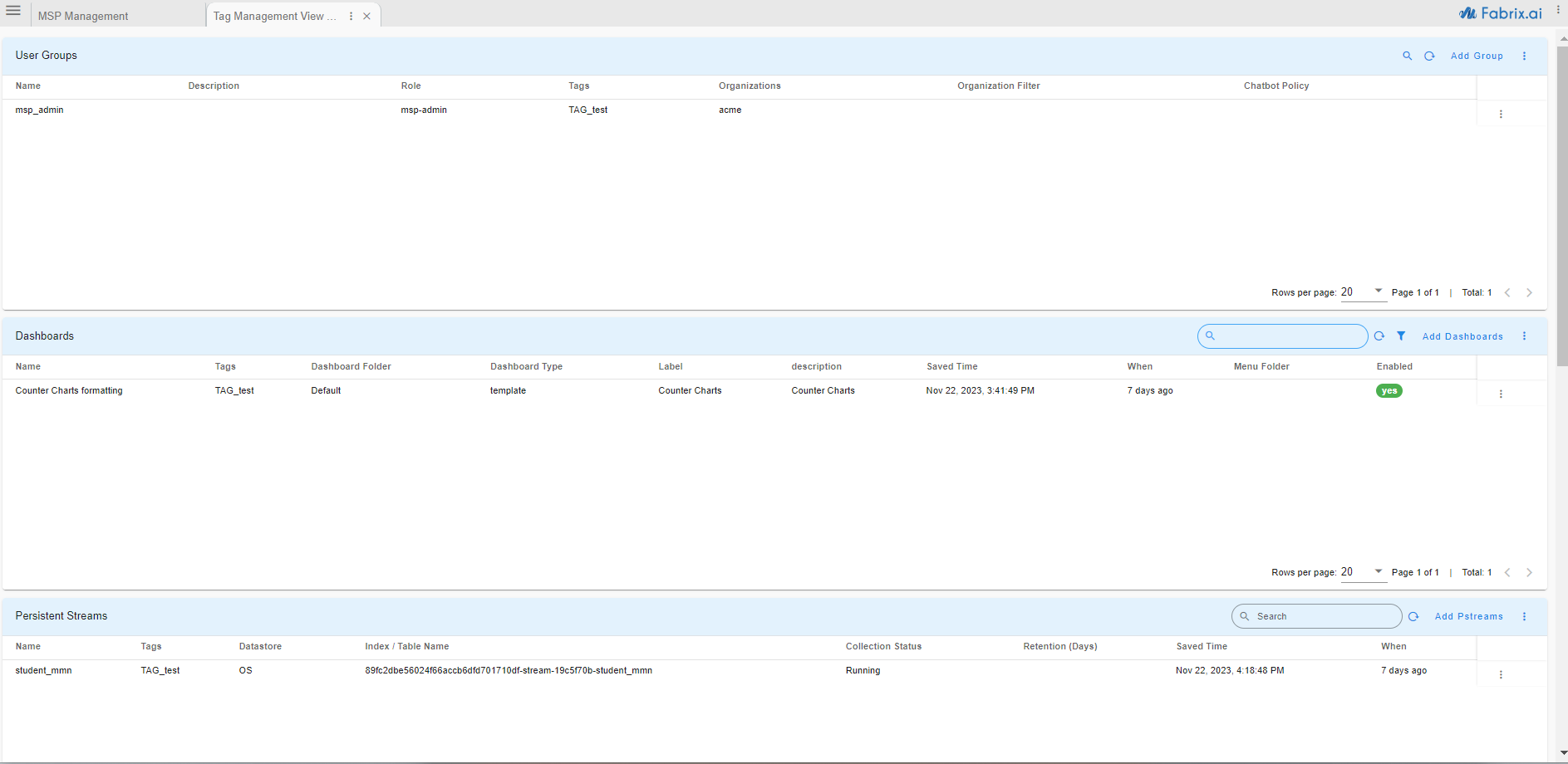Click the User Groups search icon
This screenshot has width=1568, height=764.
tap(1407, 56)
